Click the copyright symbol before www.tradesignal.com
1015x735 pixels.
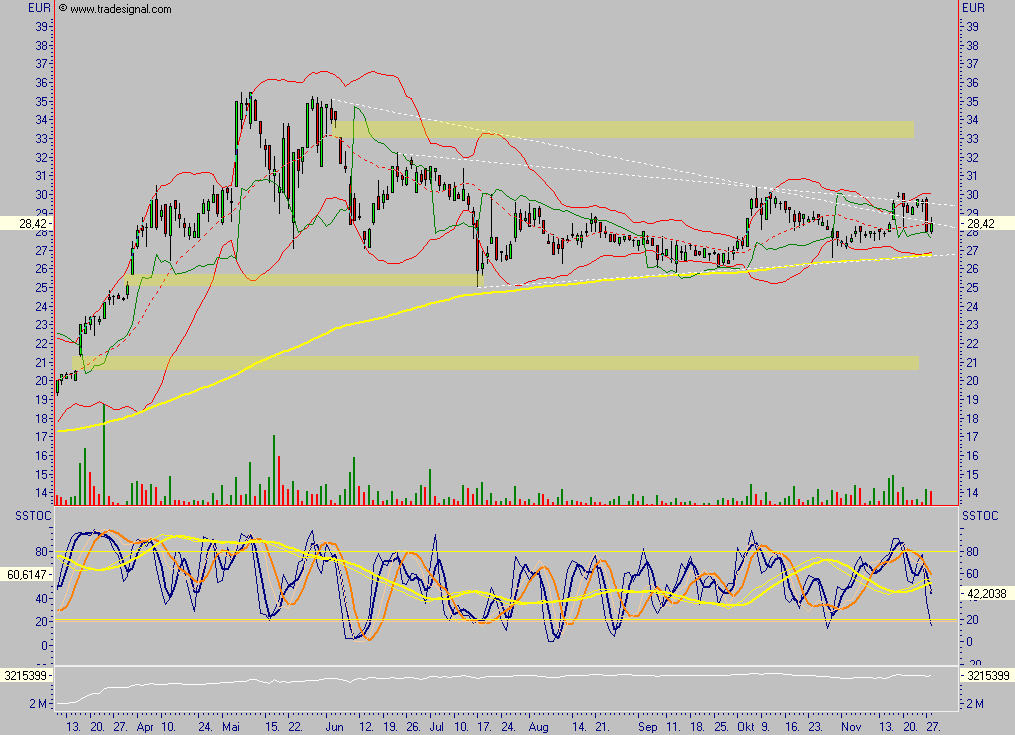pyautogui.click(x=63, y=8)
